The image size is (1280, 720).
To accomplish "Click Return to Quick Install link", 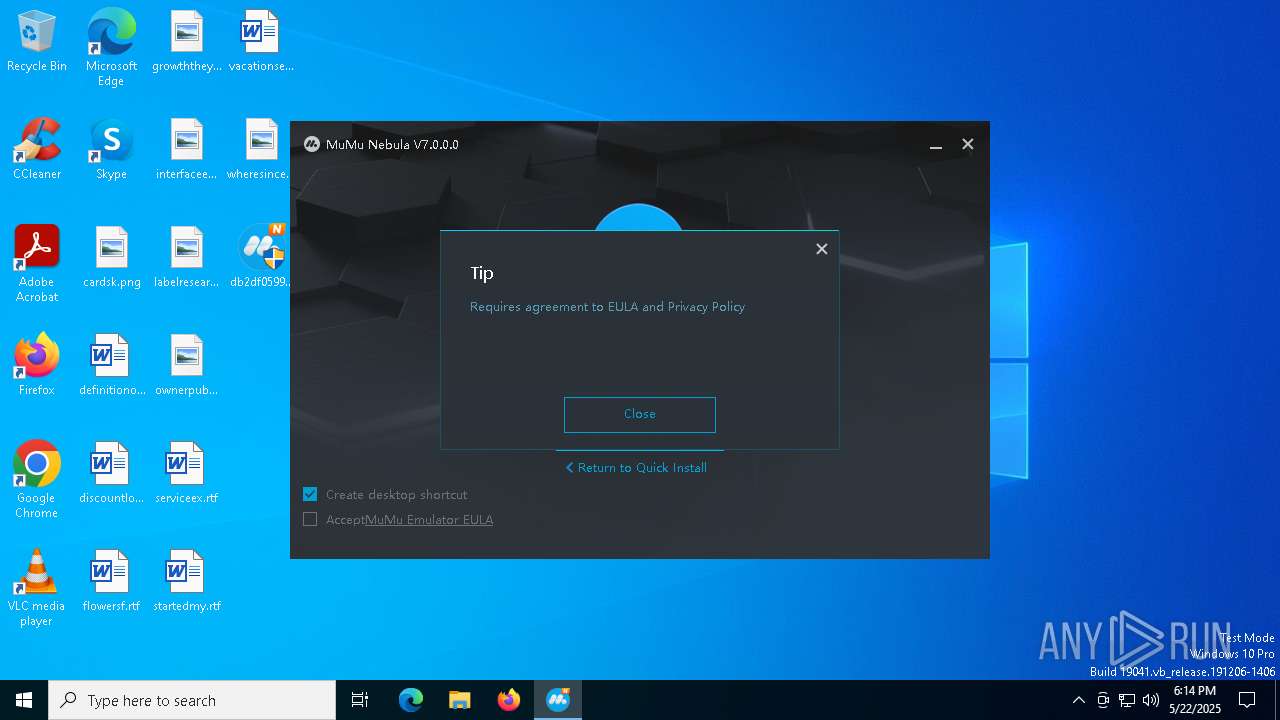I will point(636,467).
